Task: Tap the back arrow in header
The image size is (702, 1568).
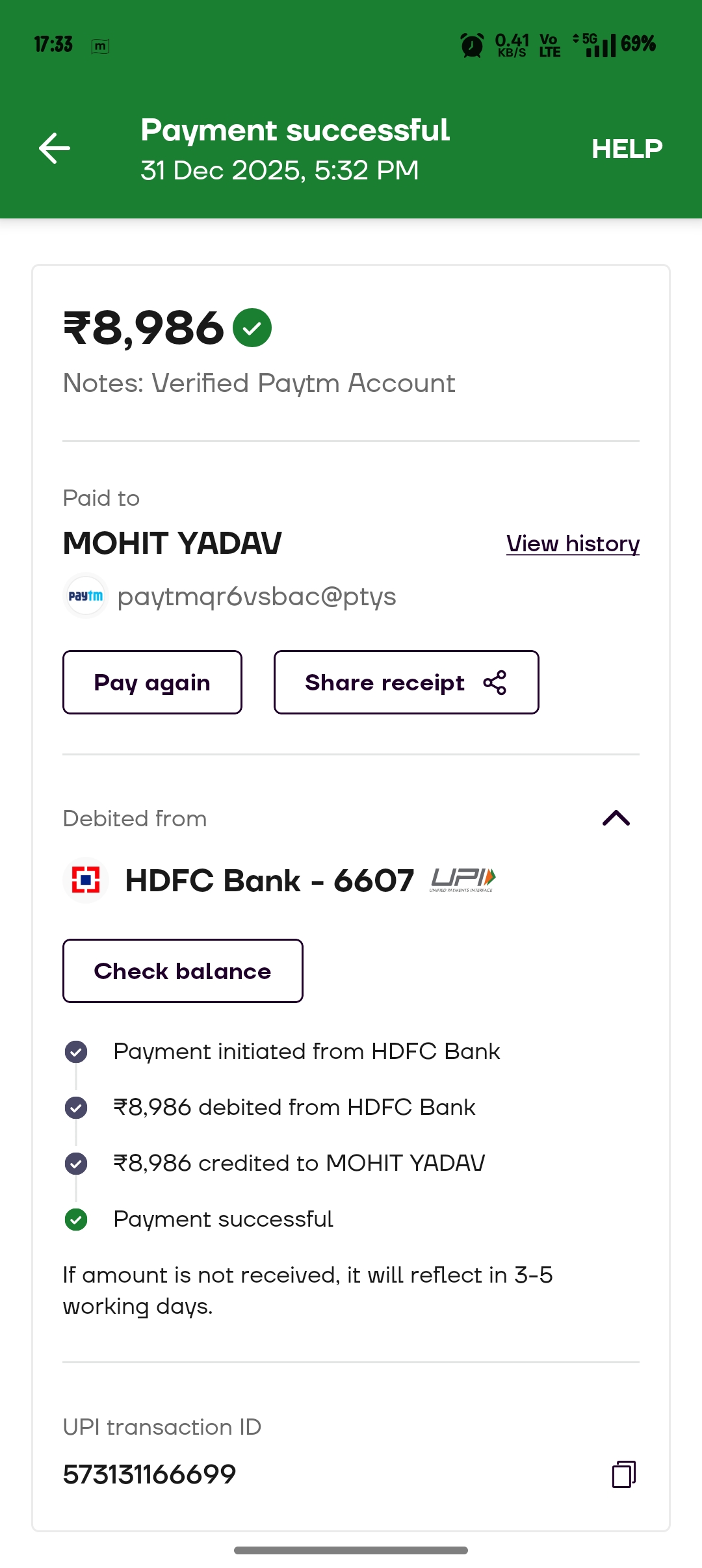Action: point(55,148)
